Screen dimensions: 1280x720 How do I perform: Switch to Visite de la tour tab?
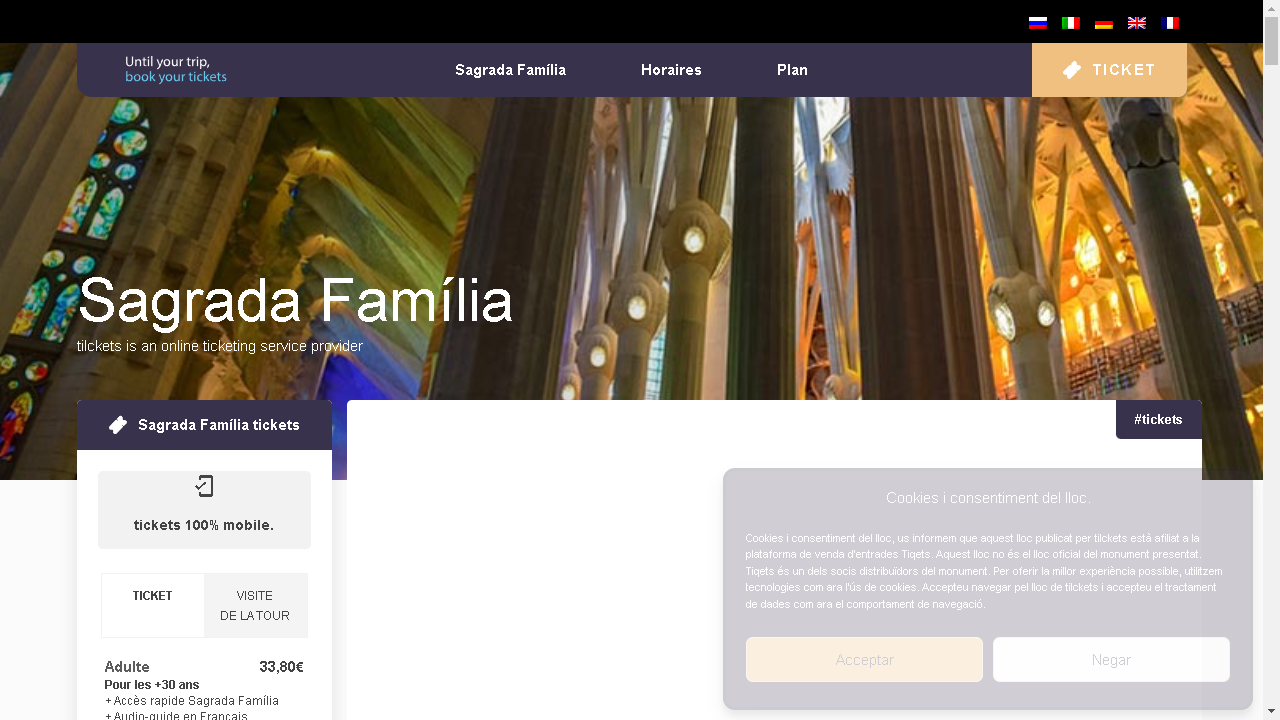point(255,605)
